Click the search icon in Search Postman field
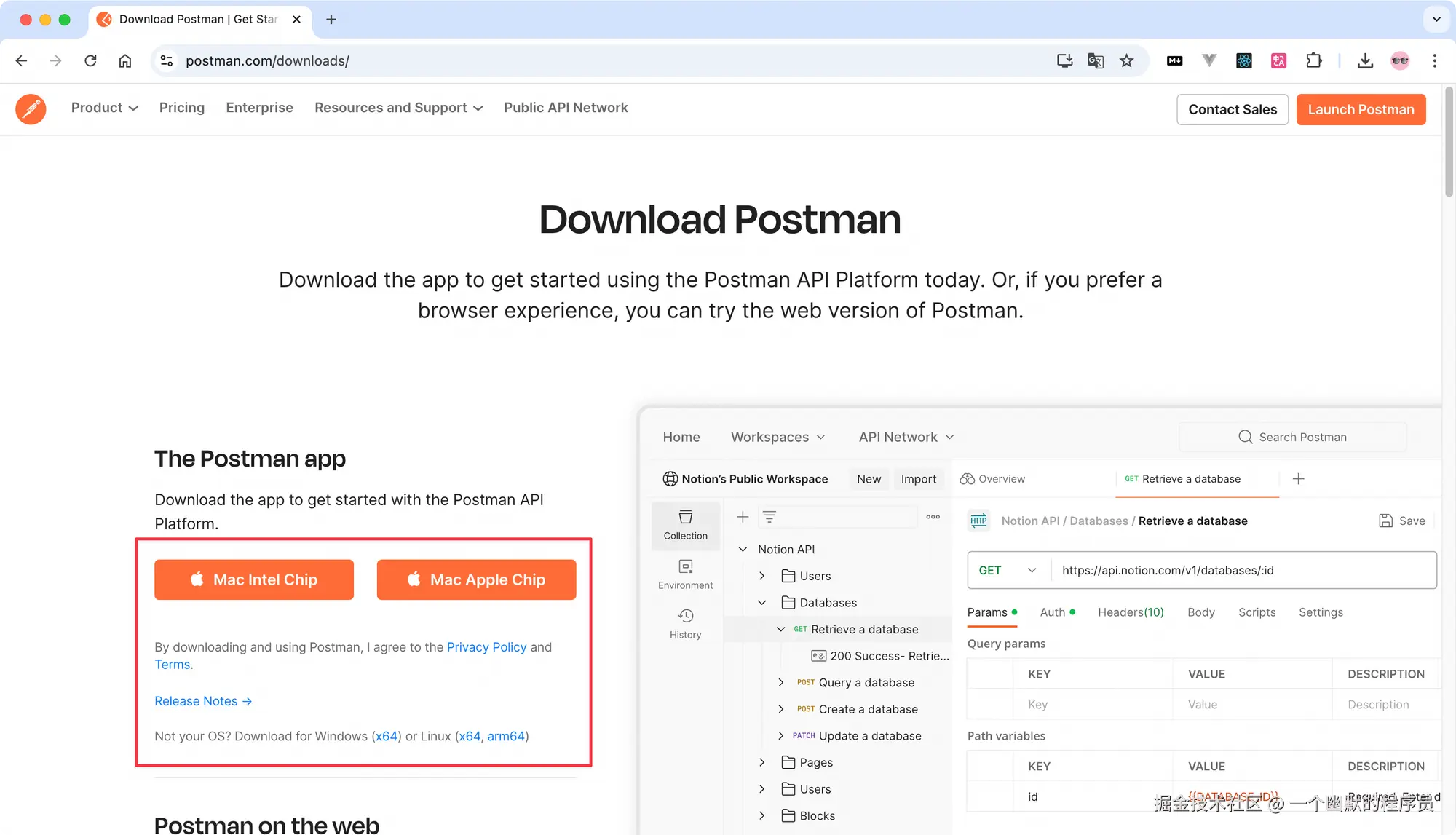The height and width of the screenshot is (835, 1456). click(1245, 437)
